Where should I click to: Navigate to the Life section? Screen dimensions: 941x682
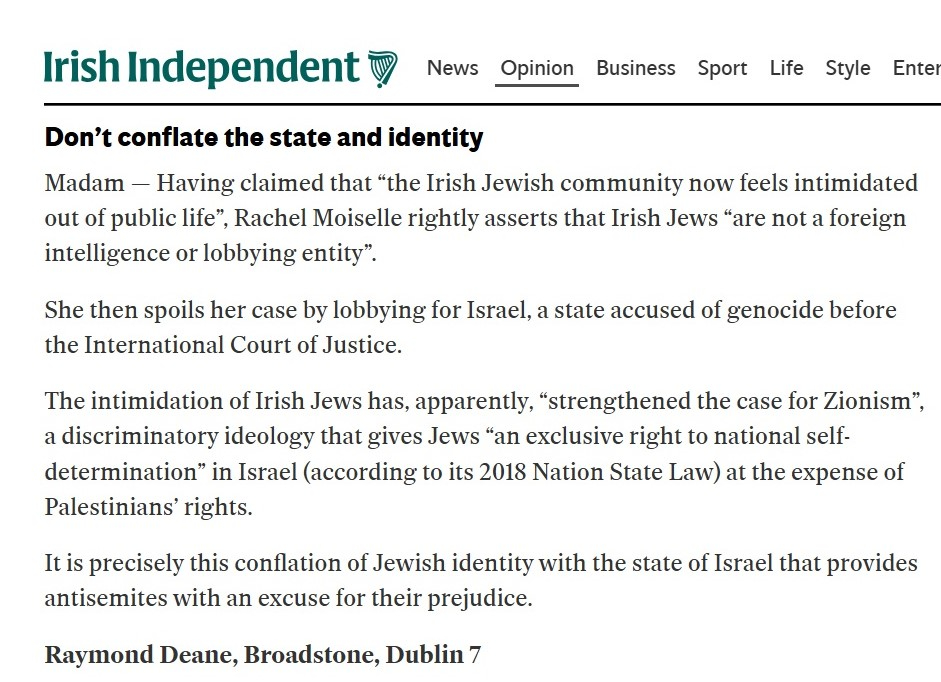(x=786, y=68)
